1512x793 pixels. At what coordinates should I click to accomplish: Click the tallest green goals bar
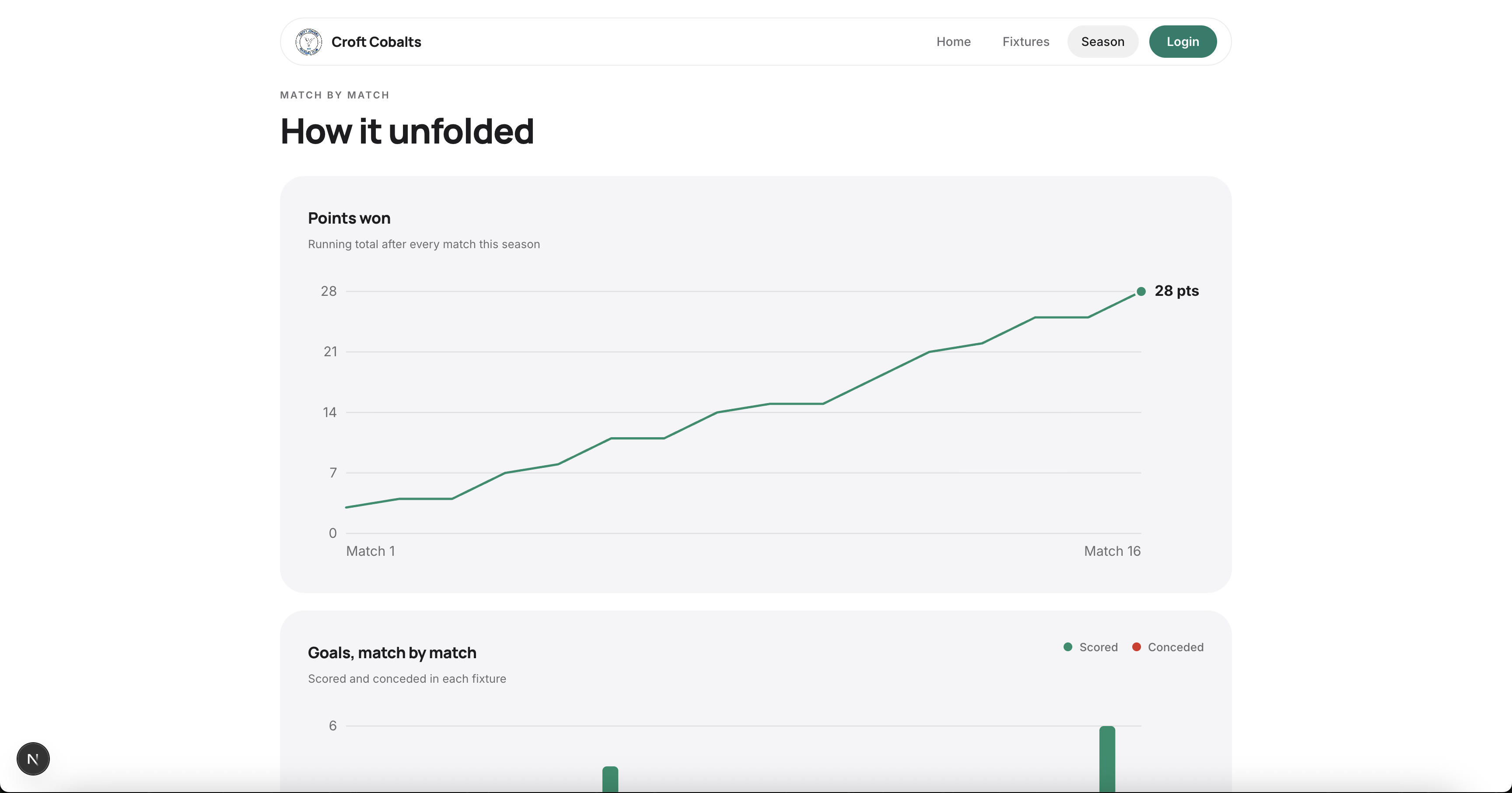[x=1107, y=759]
